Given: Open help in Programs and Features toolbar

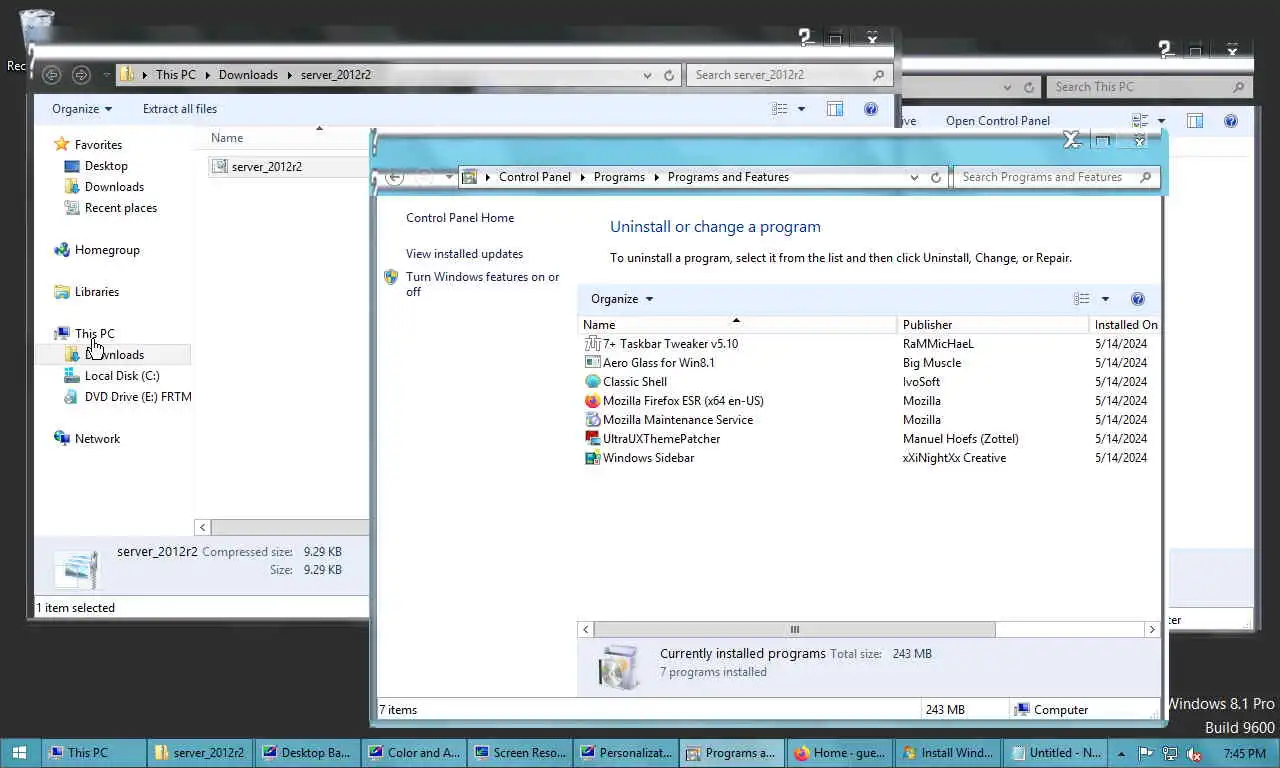Looking at the screenshot, I should 1137,299.
